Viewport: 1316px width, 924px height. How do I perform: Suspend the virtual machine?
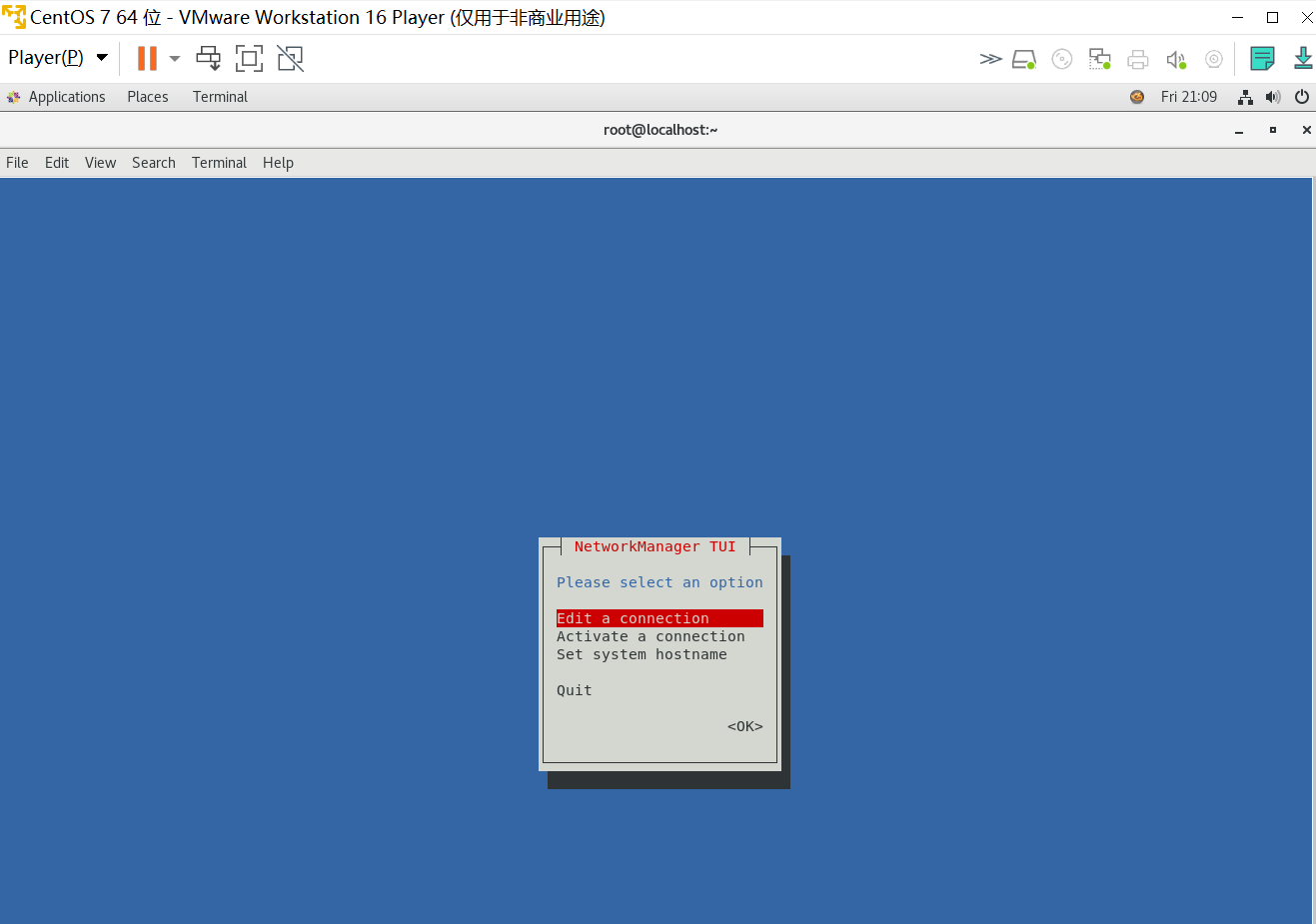(145, 57)
